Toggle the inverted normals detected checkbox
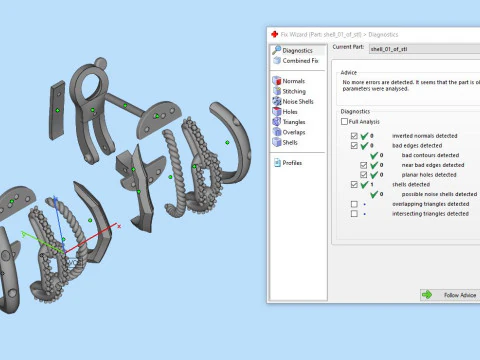 click(354, 136)
